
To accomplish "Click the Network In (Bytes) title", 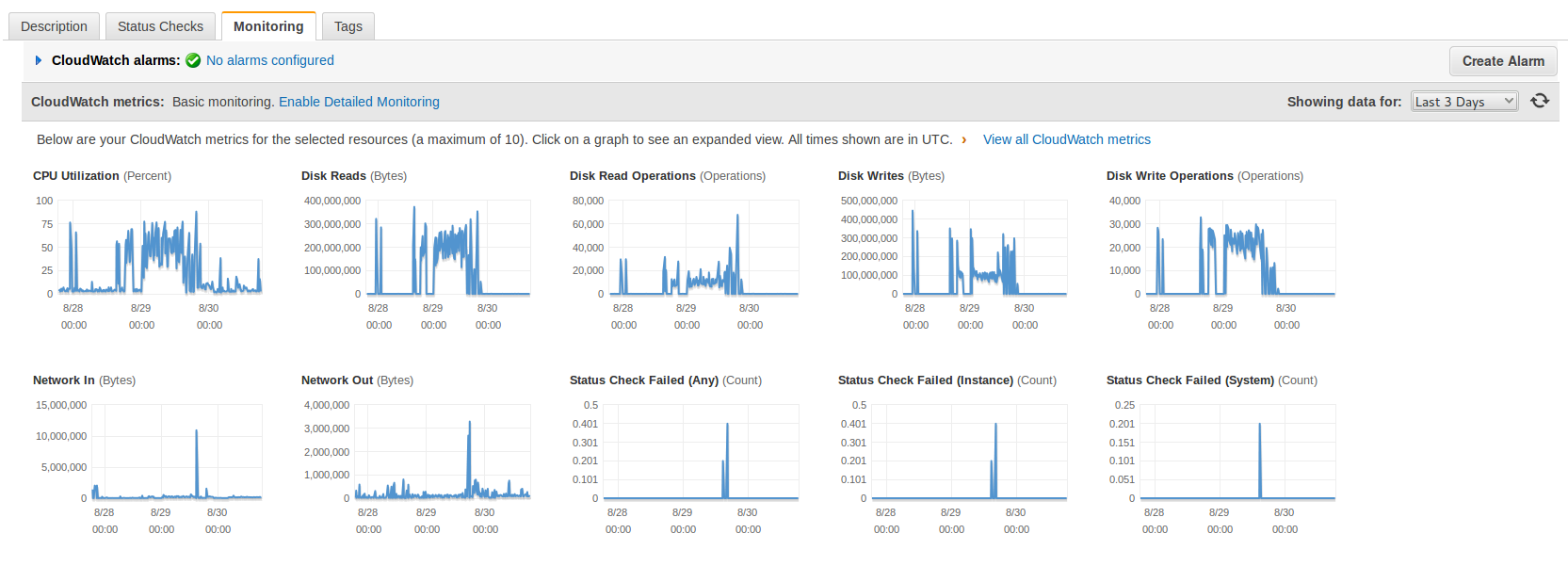I will coord(84,380).
